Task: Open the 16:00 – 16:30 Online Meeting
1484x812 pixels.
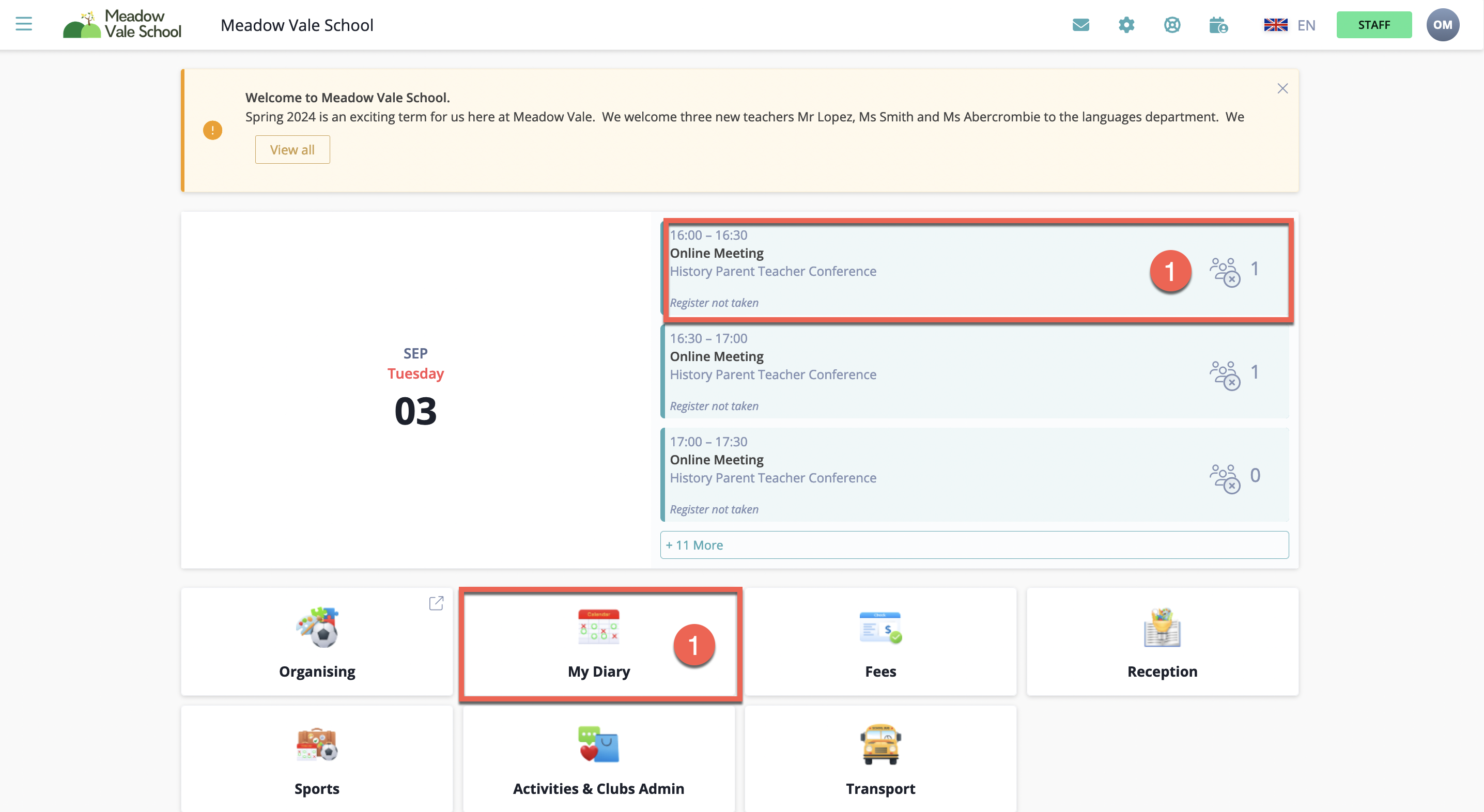Action: click(975, 269)
